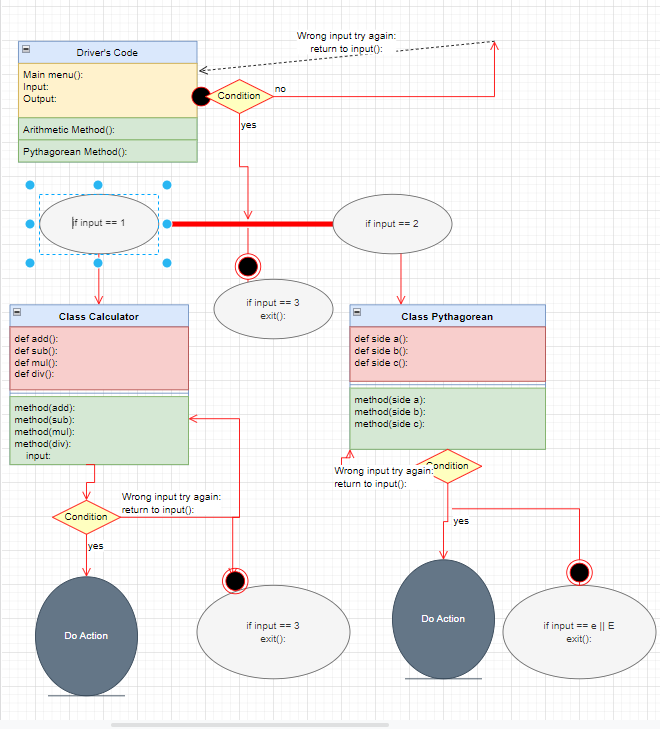Click top-right resize handle of selected ellipse

point(167,185)
